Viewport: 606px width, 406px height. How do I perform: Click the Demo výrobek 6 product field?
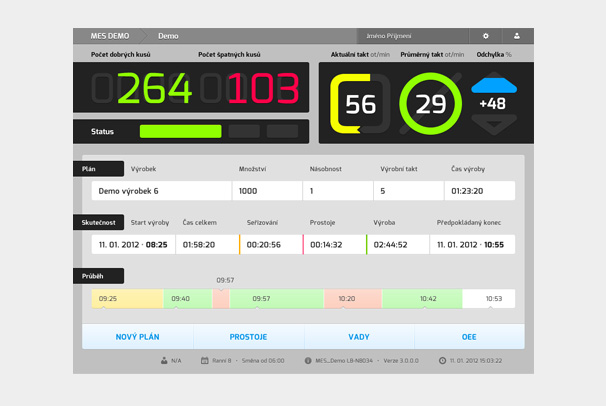click(161, 190)
